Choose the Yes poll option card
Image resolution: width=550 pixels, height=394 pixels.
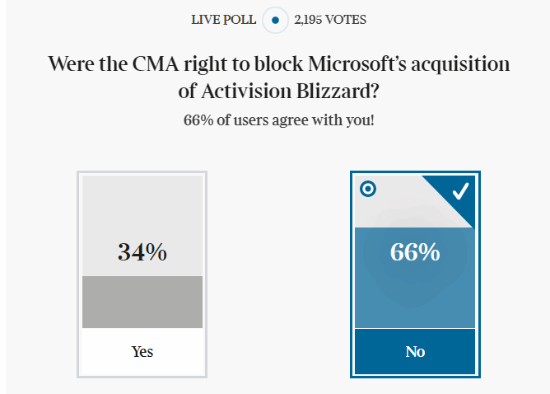142,274
